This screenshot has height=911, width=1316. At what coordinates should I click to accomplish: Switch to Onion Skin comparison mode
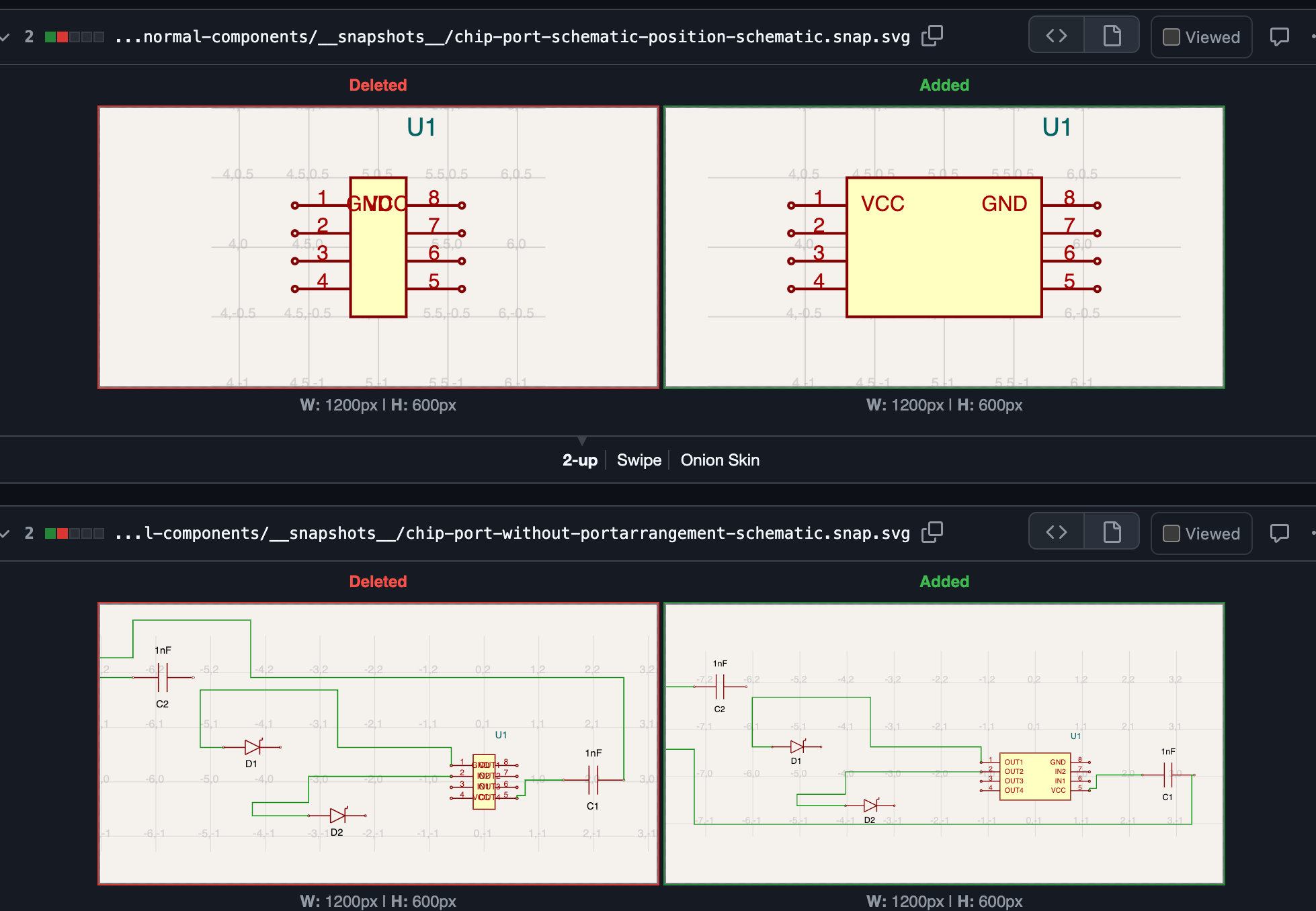click(x=720, y=460)
